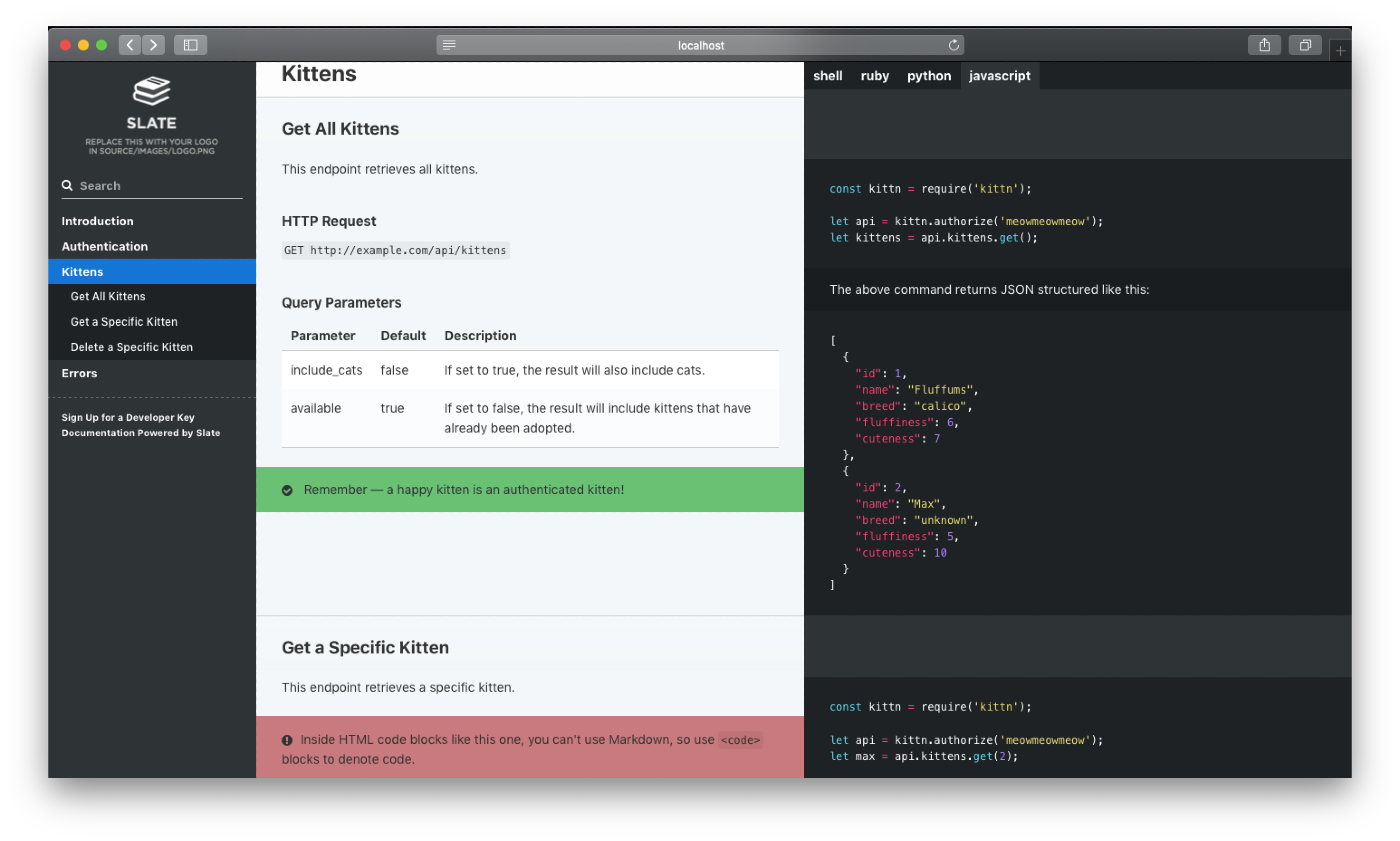The image size is (1400, 841).
Task: Open Safari's tab overview icon
Action: [x=1305, y=44]
